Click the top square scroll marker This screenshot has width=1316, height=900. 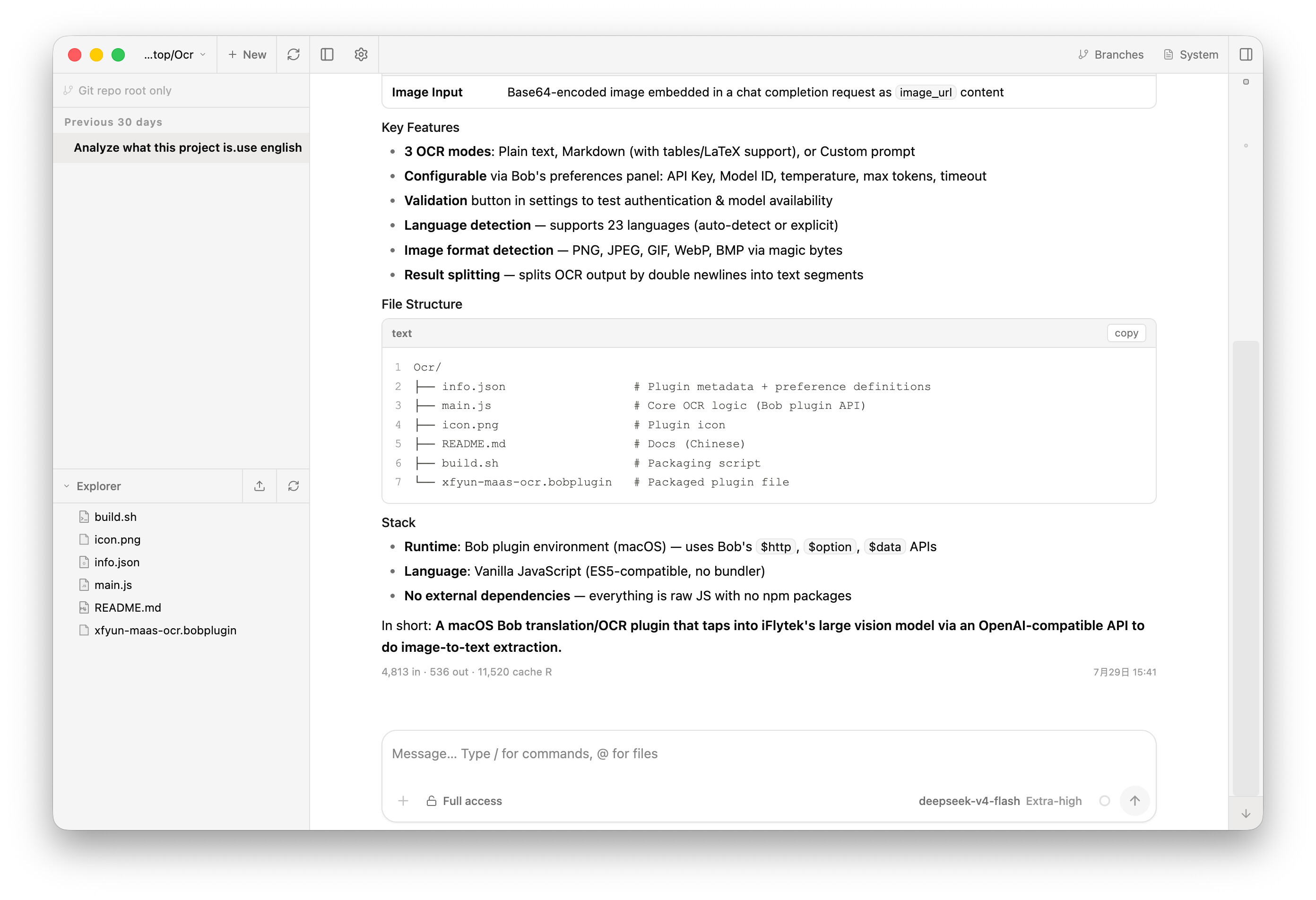(x=1246, y=82)
